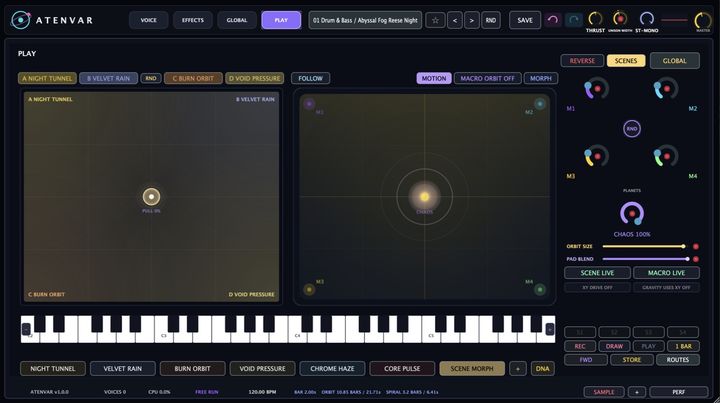Click the SCENE MORPH button

pos(472,369)
